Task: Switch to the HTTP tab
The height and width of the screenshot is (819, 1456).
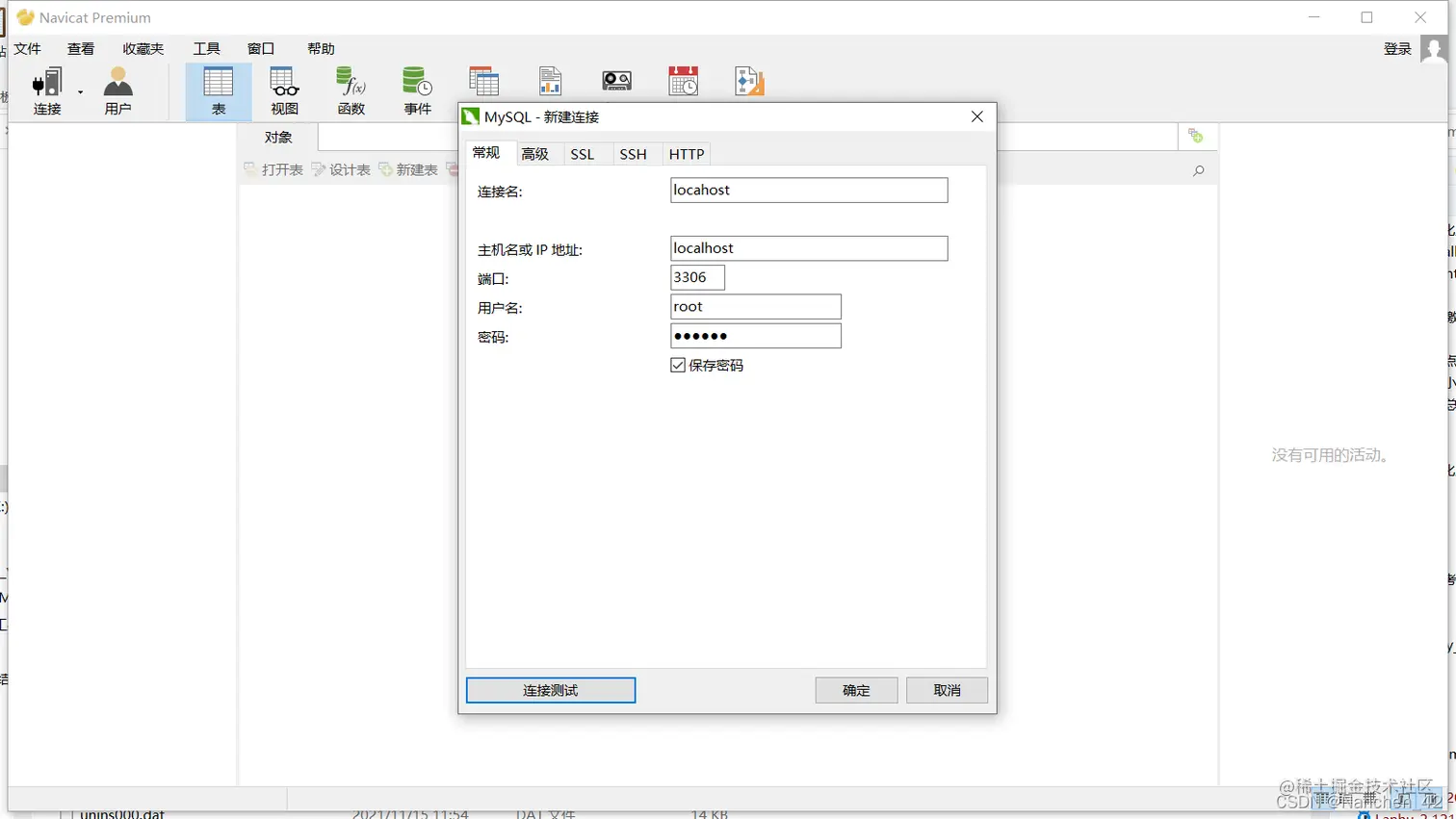Action: 687,154
